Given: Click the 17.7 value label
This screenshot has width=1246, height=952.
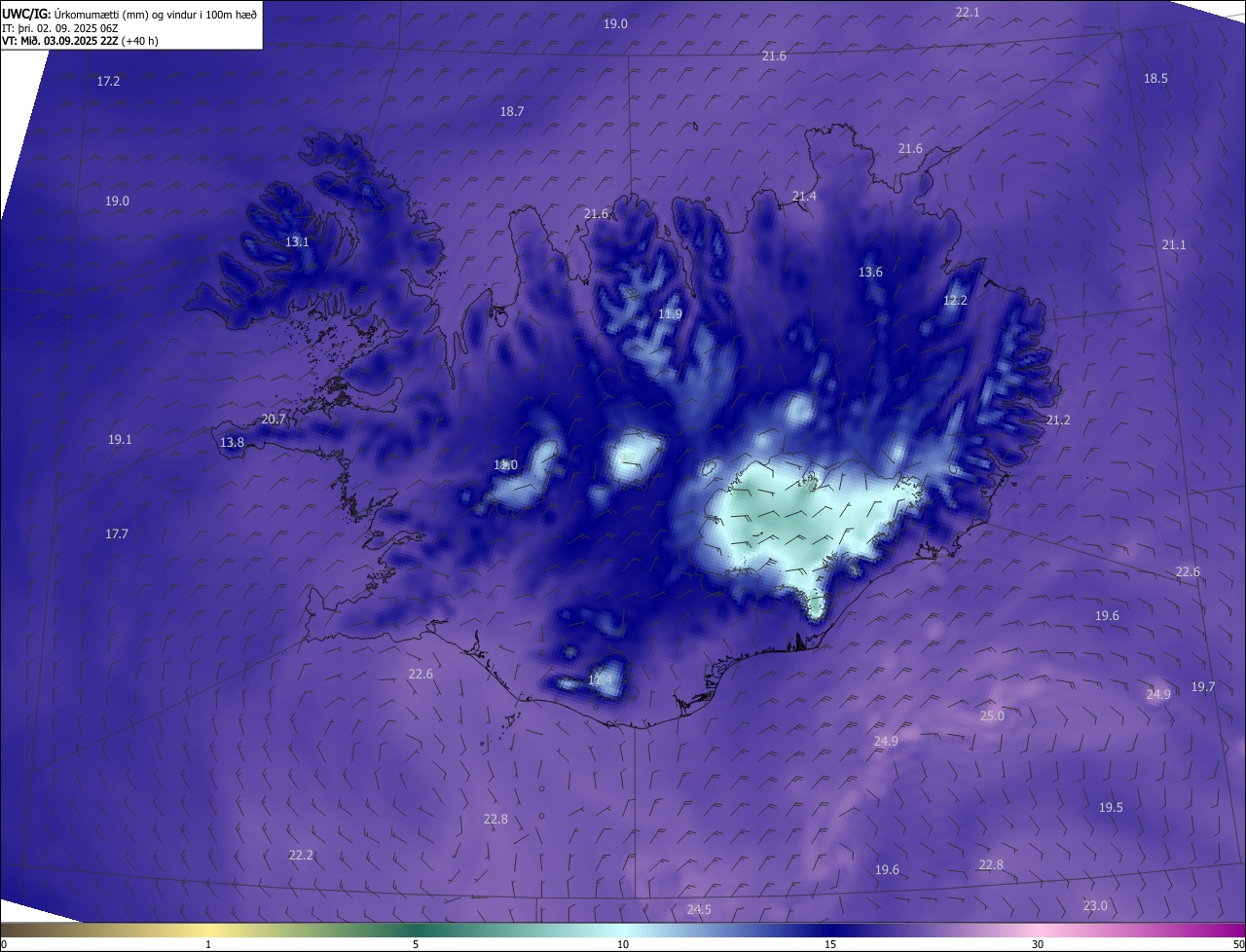Looking at the screenshot, I should tap(117, 533).
